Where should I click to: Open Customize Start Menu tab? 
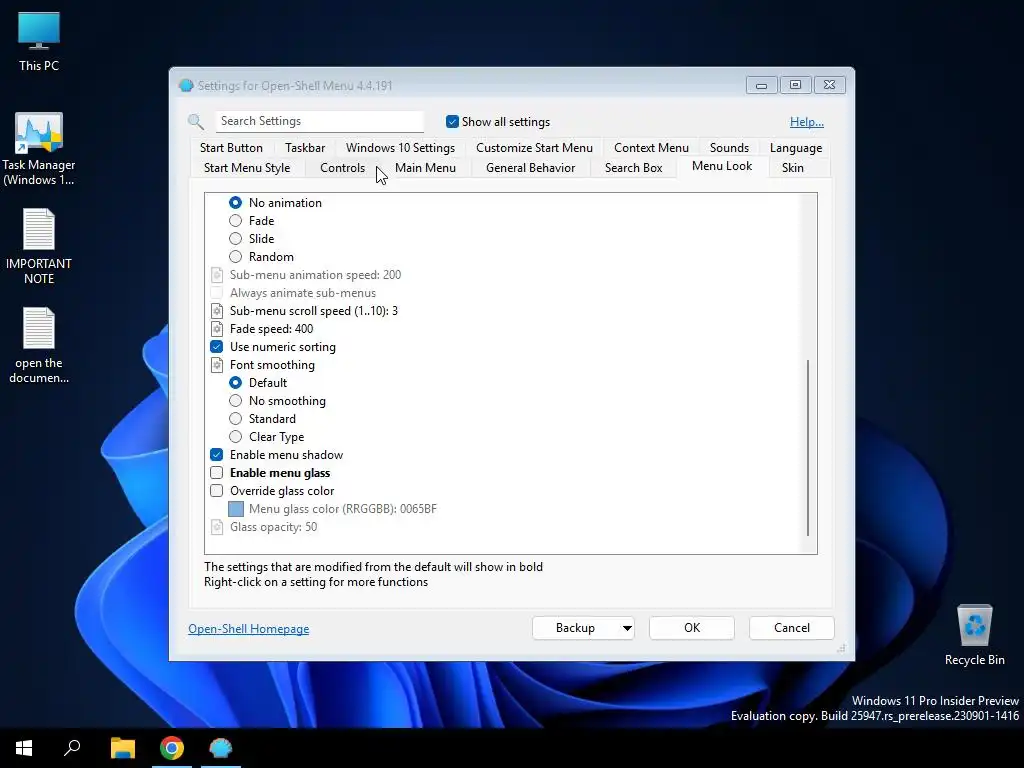point(534,148)
